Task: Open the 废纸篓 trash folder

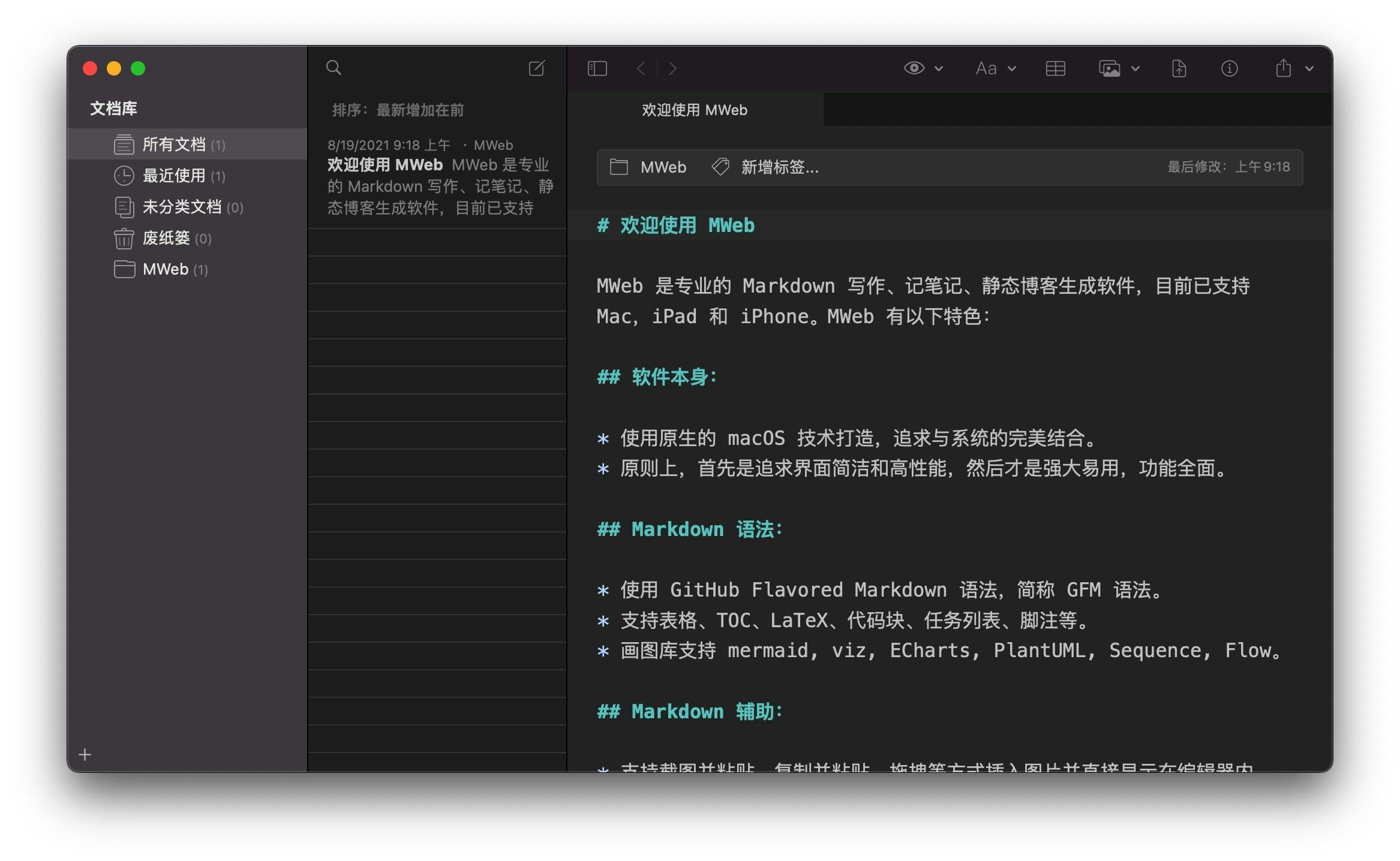Action: tap(166, 238)
